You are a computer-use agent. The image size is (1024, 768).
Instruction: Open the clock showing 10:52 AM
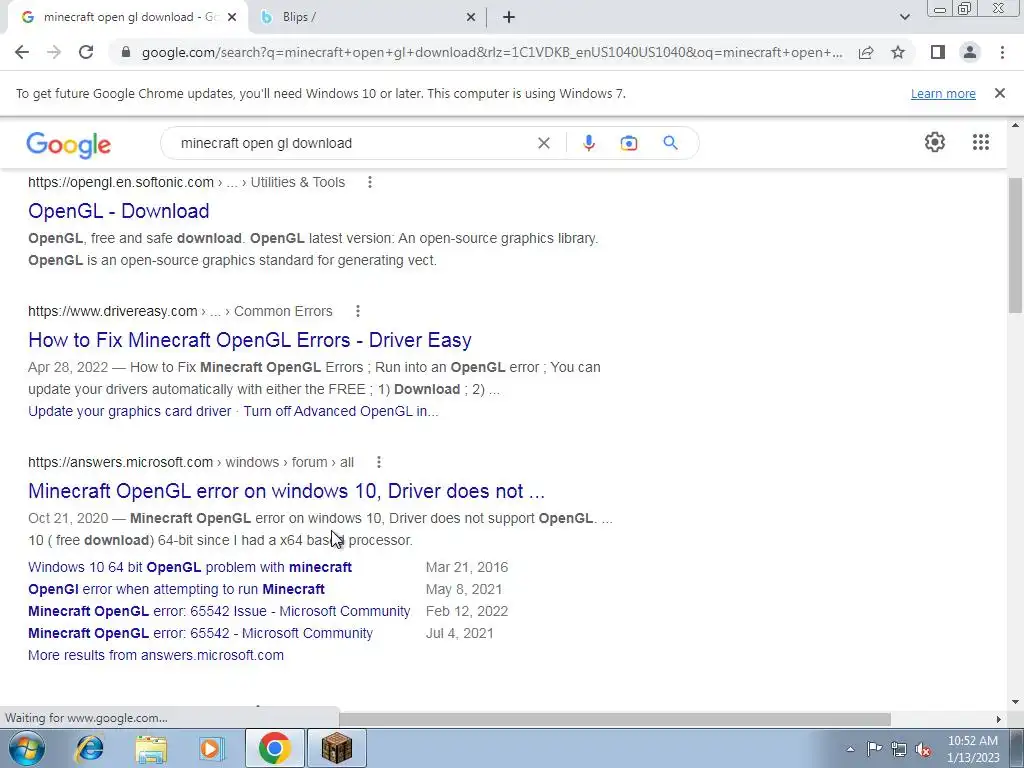coord(973,749)
